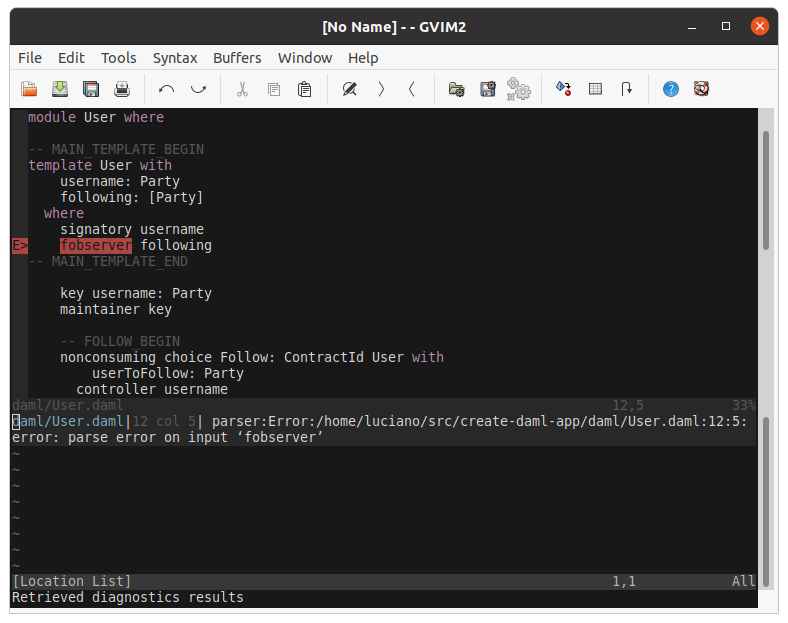Expand the Tools menu

(119, 58)
